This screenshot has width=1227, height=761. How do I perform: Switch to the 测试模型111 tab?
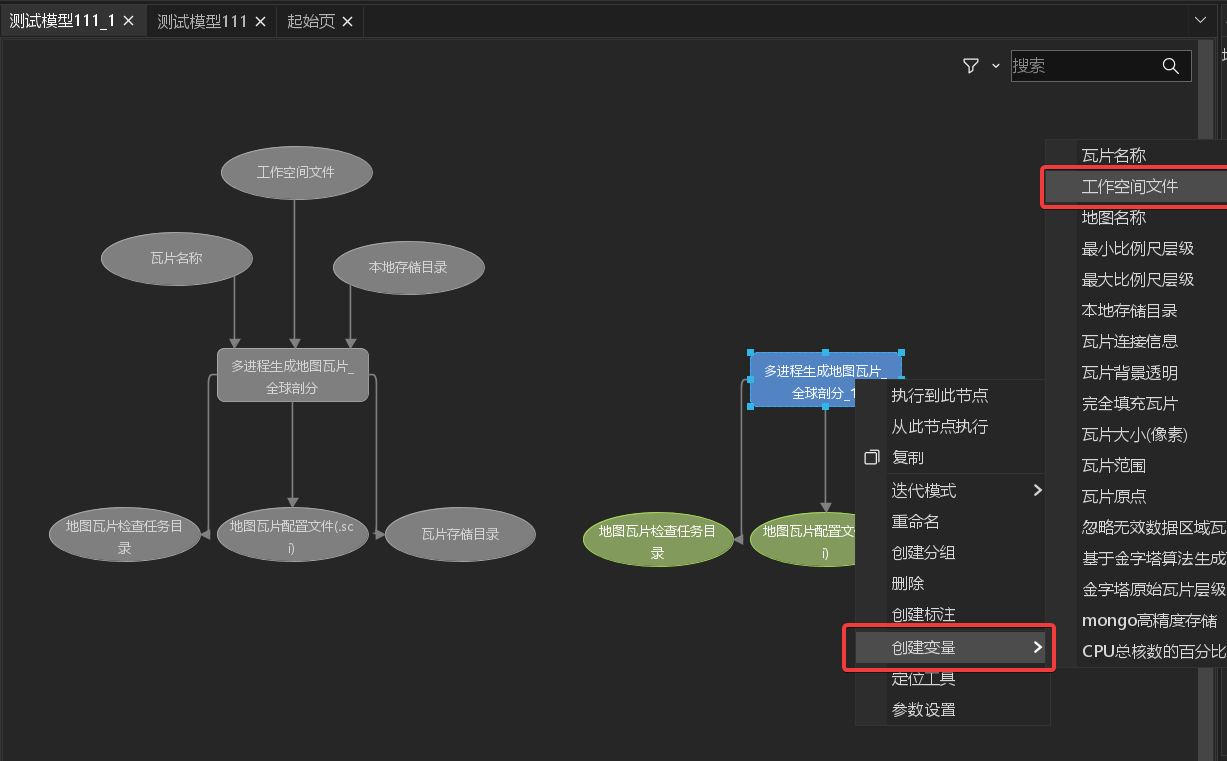202,21
